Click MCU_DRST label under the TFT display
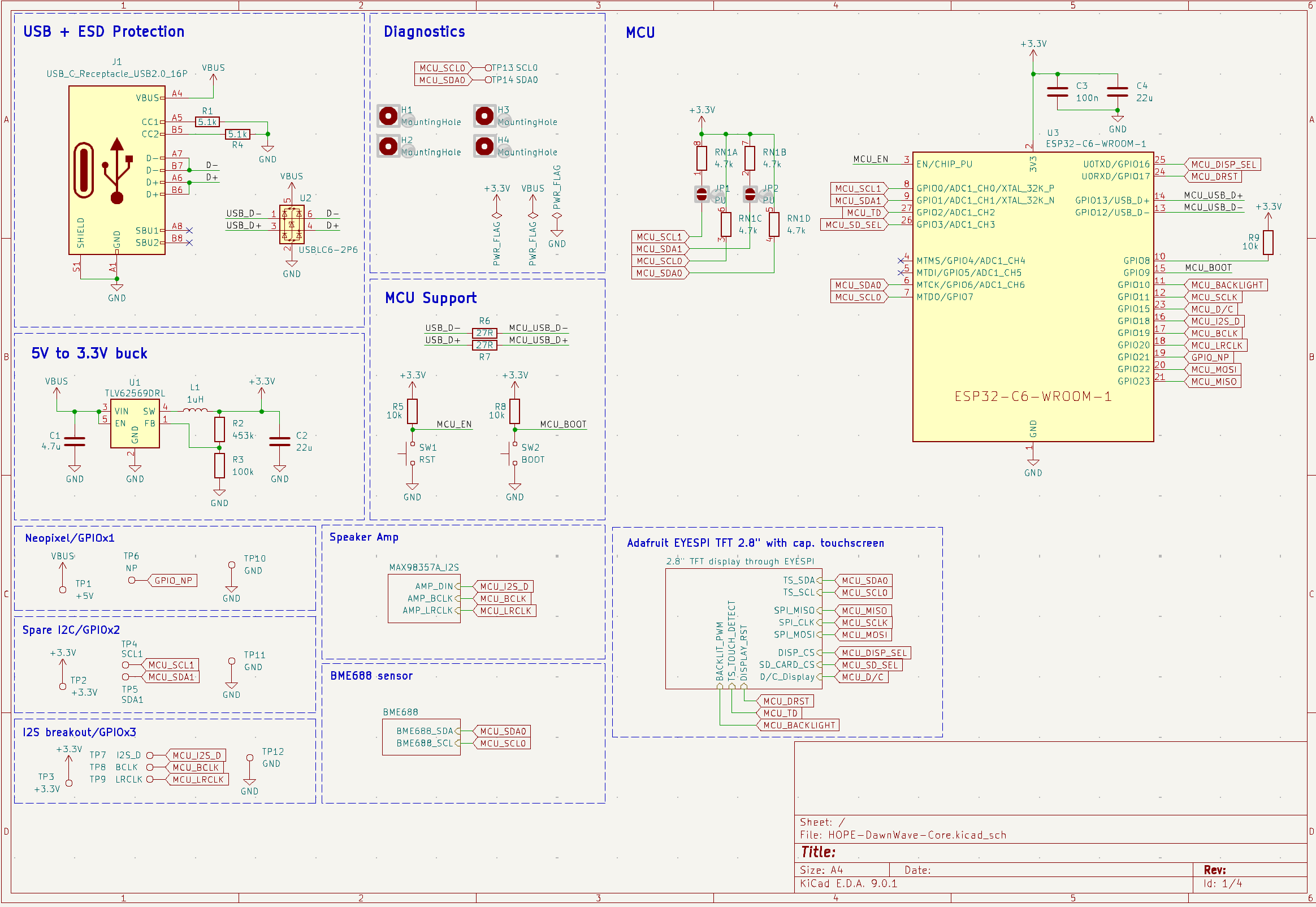 (x=785, y=701)
